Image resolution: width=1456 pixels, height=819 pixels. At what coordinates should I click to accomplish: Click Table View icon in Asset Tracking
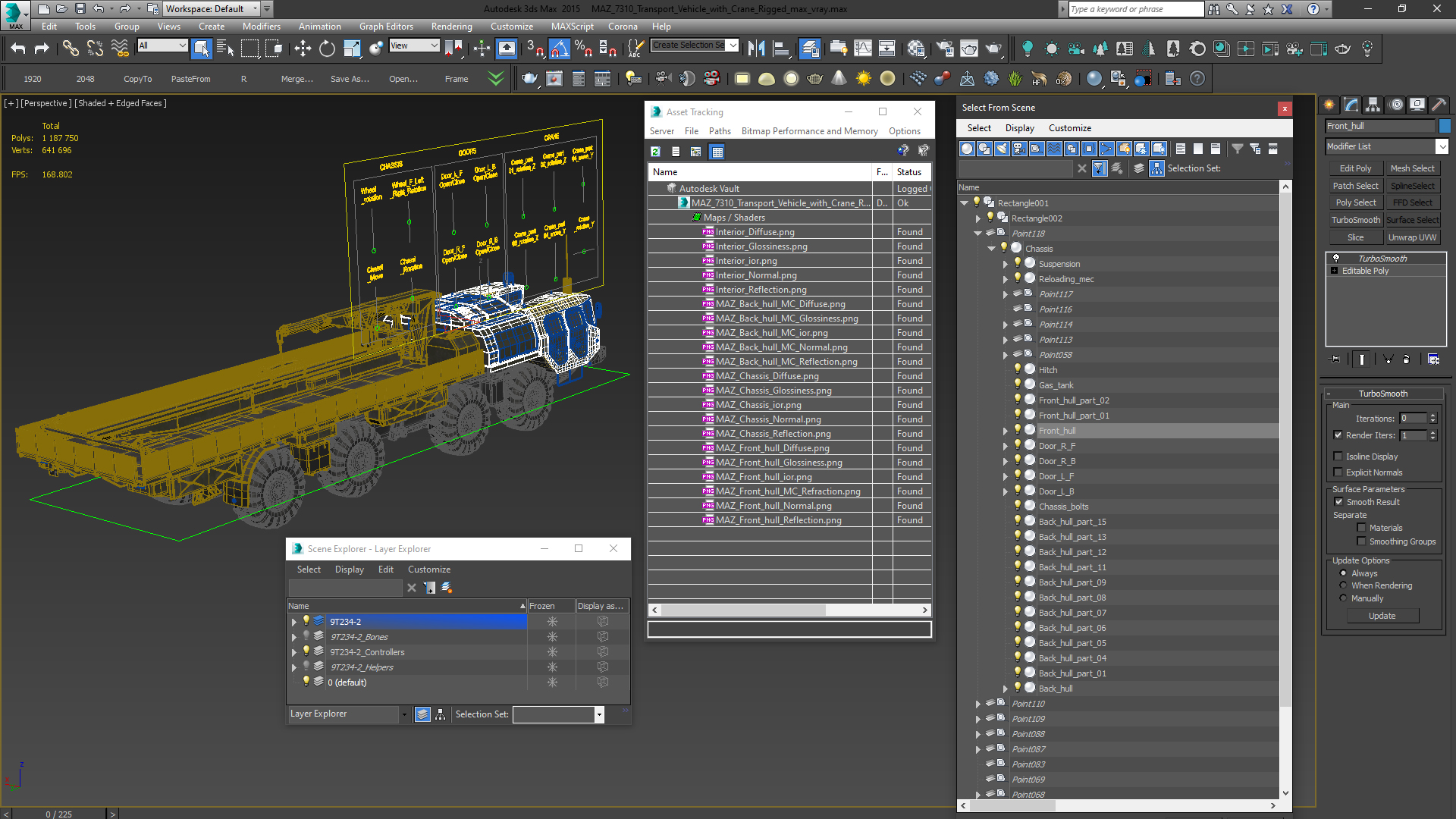717,152
